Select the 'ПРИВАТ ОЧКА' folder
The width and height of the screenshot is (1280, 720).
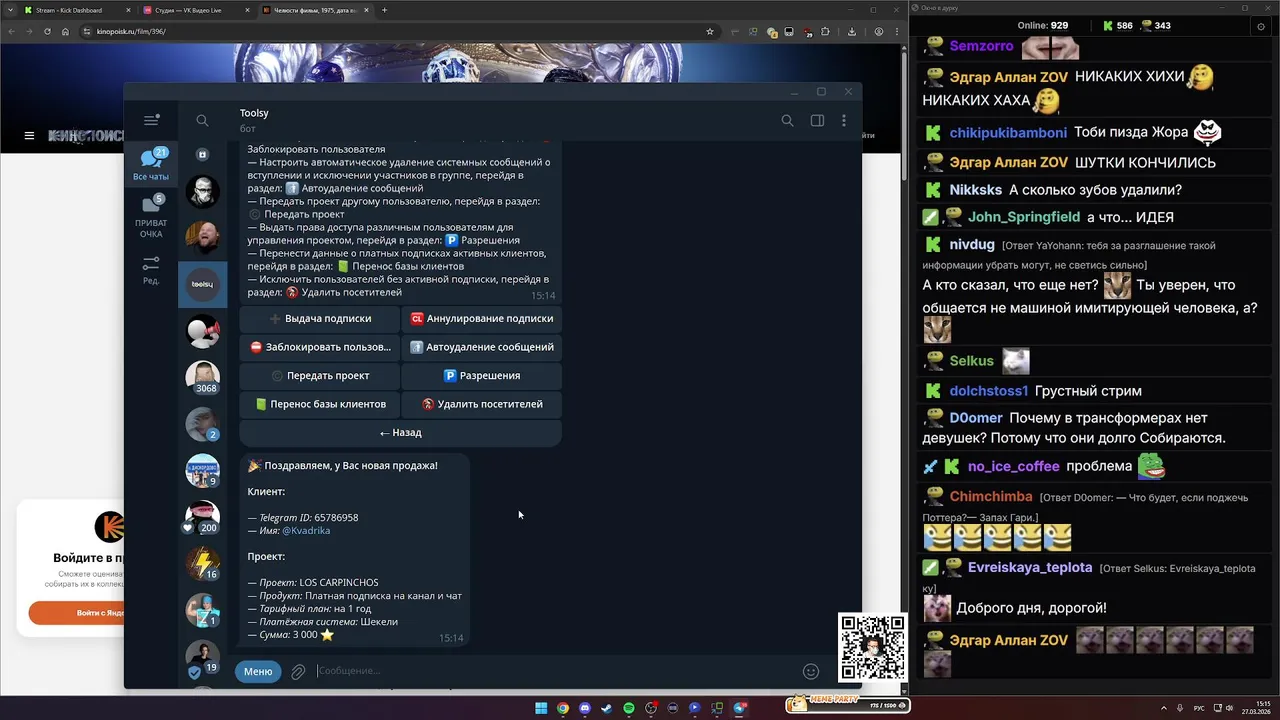(x=151, y=216)
